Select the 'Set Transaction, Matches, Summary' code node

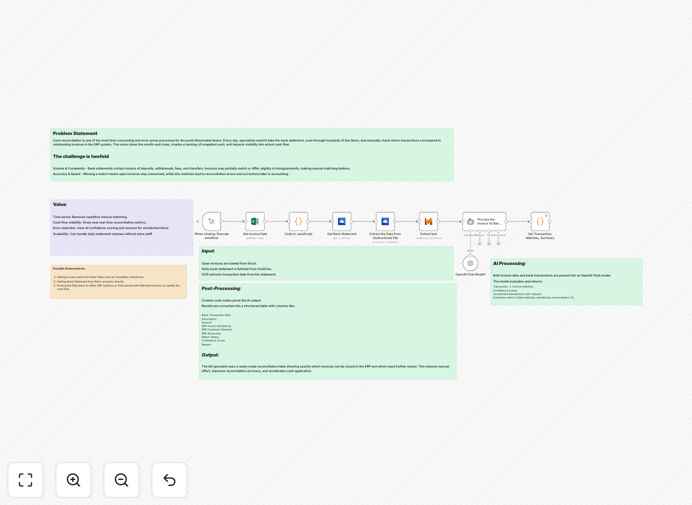pyautogui.click(x=540, y=221)
